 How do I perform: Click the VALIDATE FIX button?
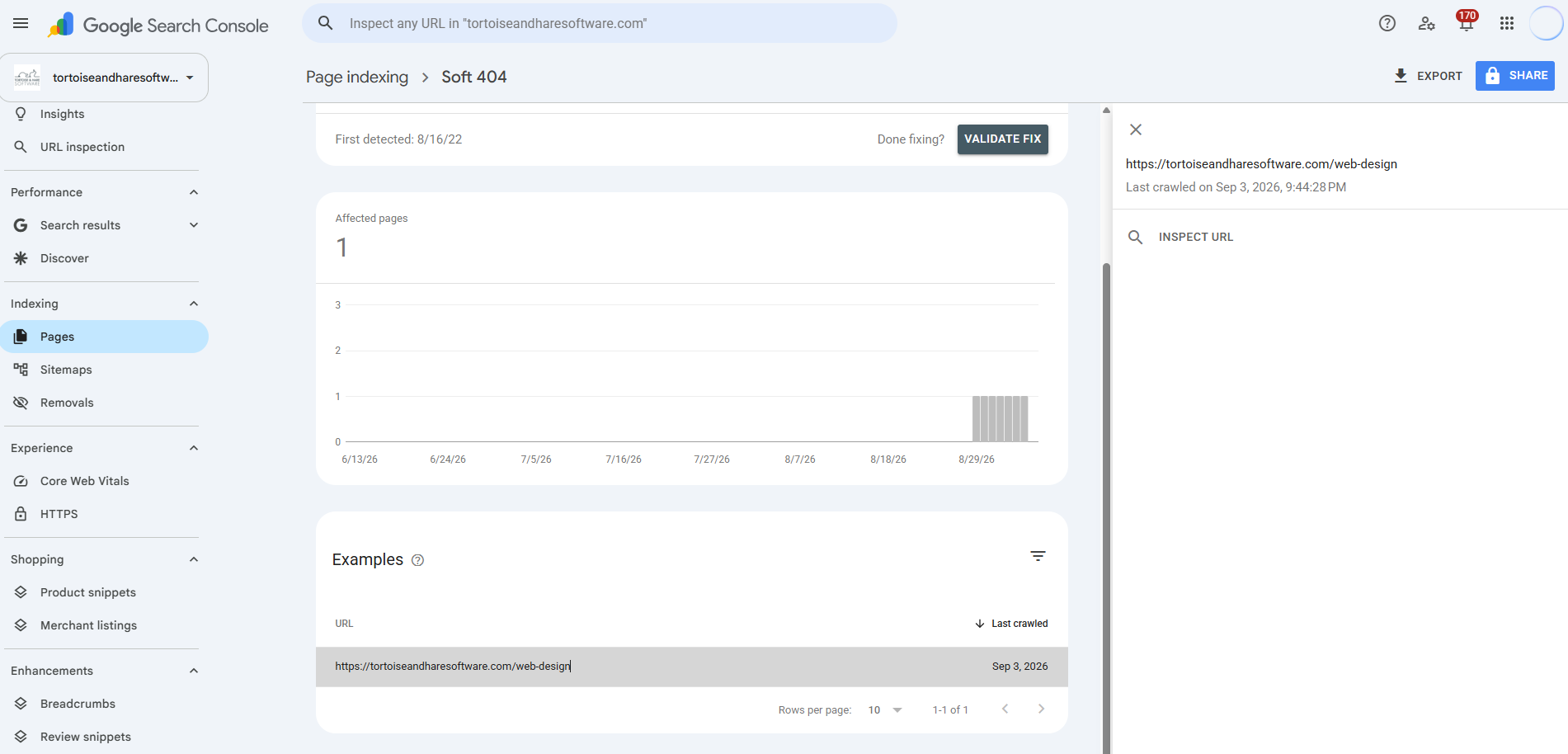1003,139
